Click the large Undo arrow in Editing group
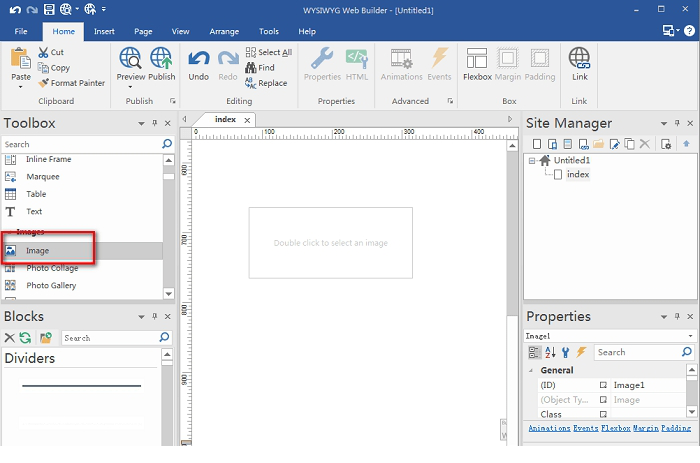700x463 pixels. point(199,58)
